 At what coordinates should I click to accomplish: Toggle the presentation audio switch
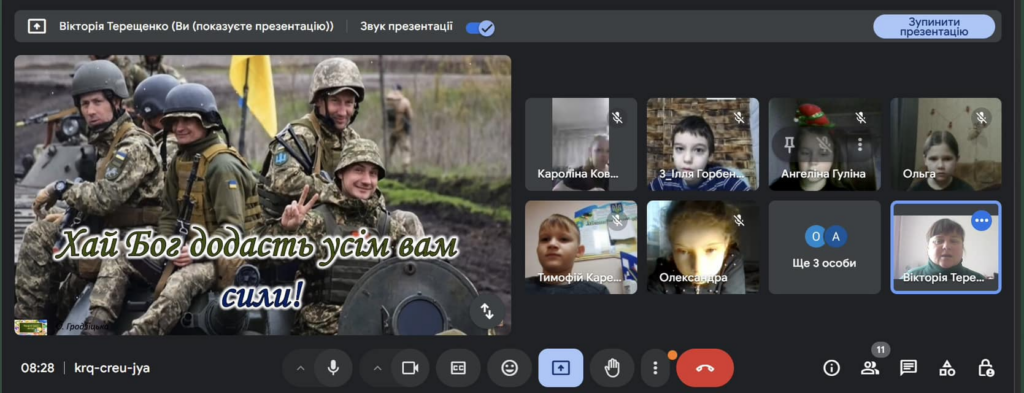coord(480,27)
